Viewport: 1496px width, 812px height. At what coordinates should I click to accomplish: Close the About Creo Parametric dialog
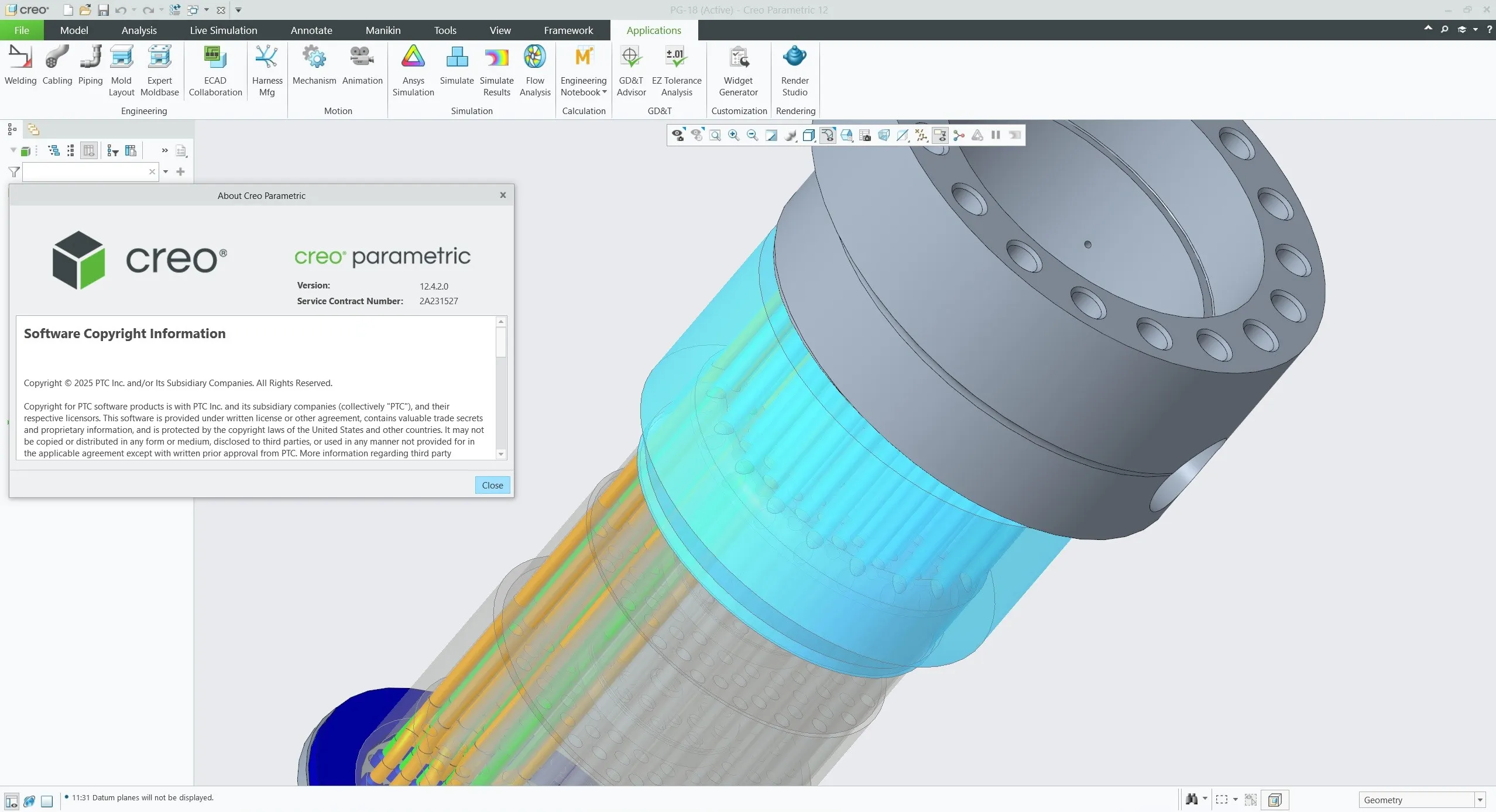[492, 485]
